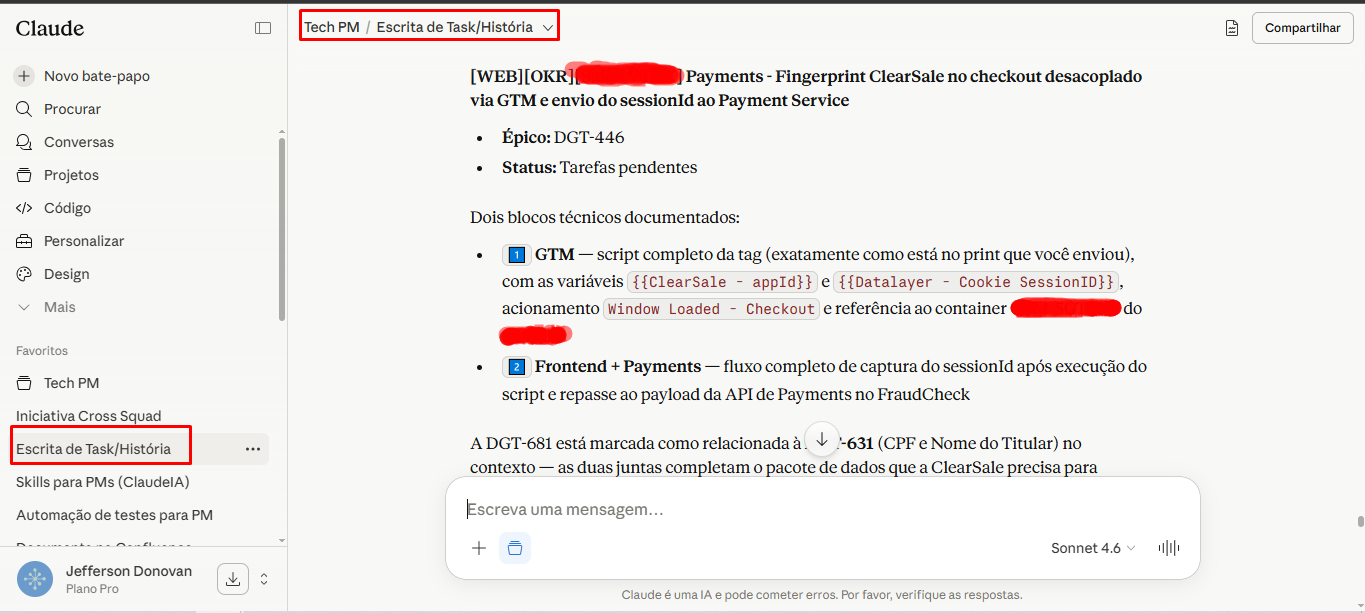Click the sidebar vertical scrollbar
Screen dimensions: 1365x613
point(282,230)
